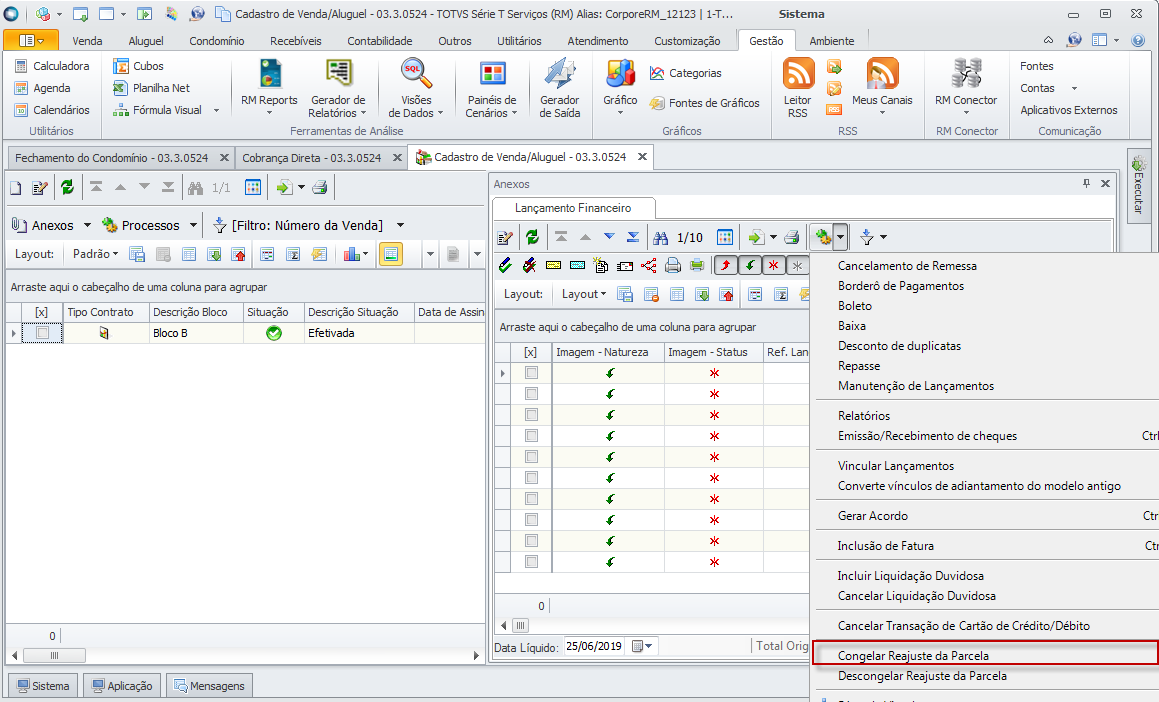Open Leitor RSS

(x=798, y=87)
